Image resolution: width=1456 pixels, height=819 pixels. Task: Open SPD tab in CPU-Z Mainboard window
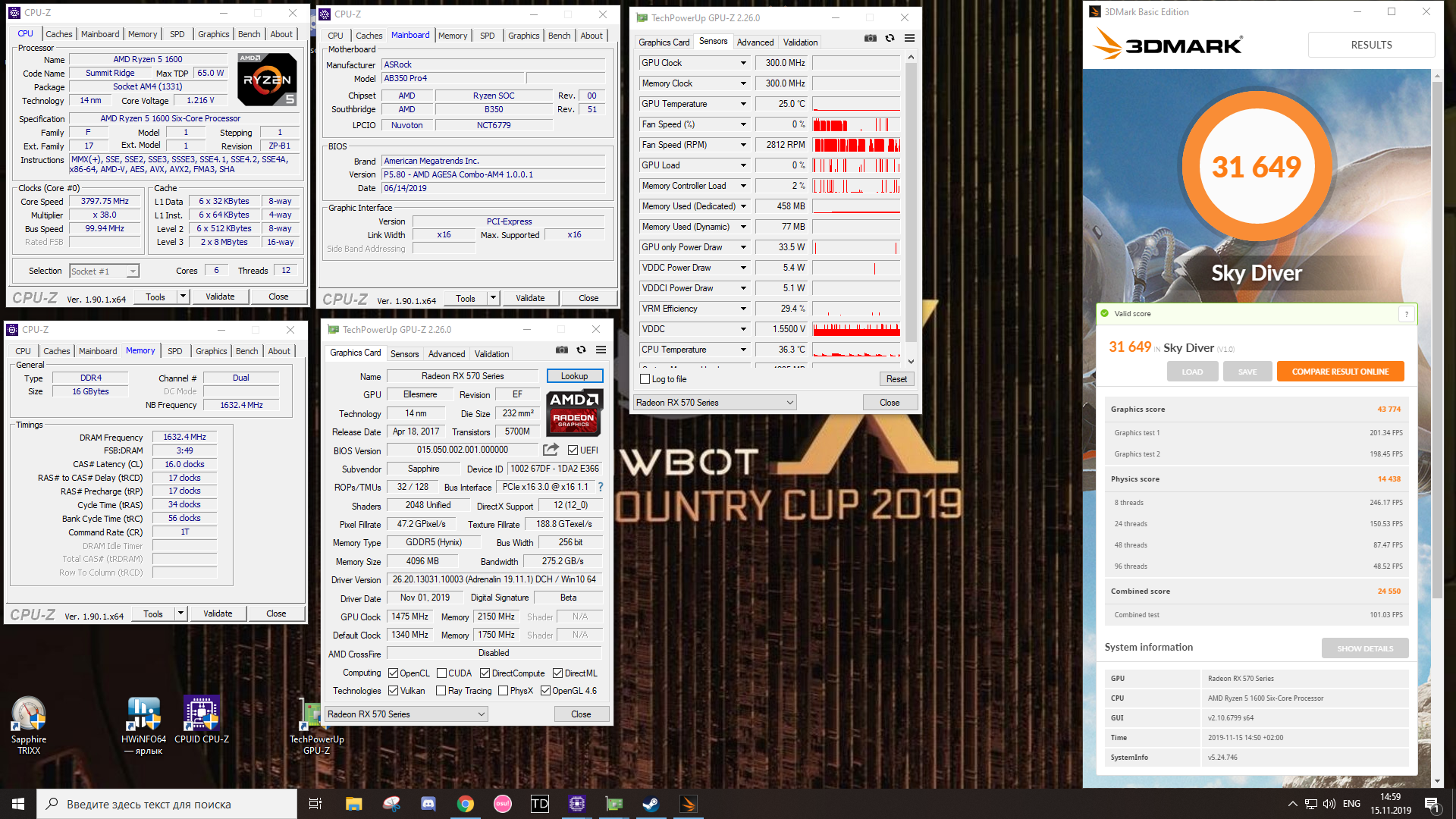[488, 36]
